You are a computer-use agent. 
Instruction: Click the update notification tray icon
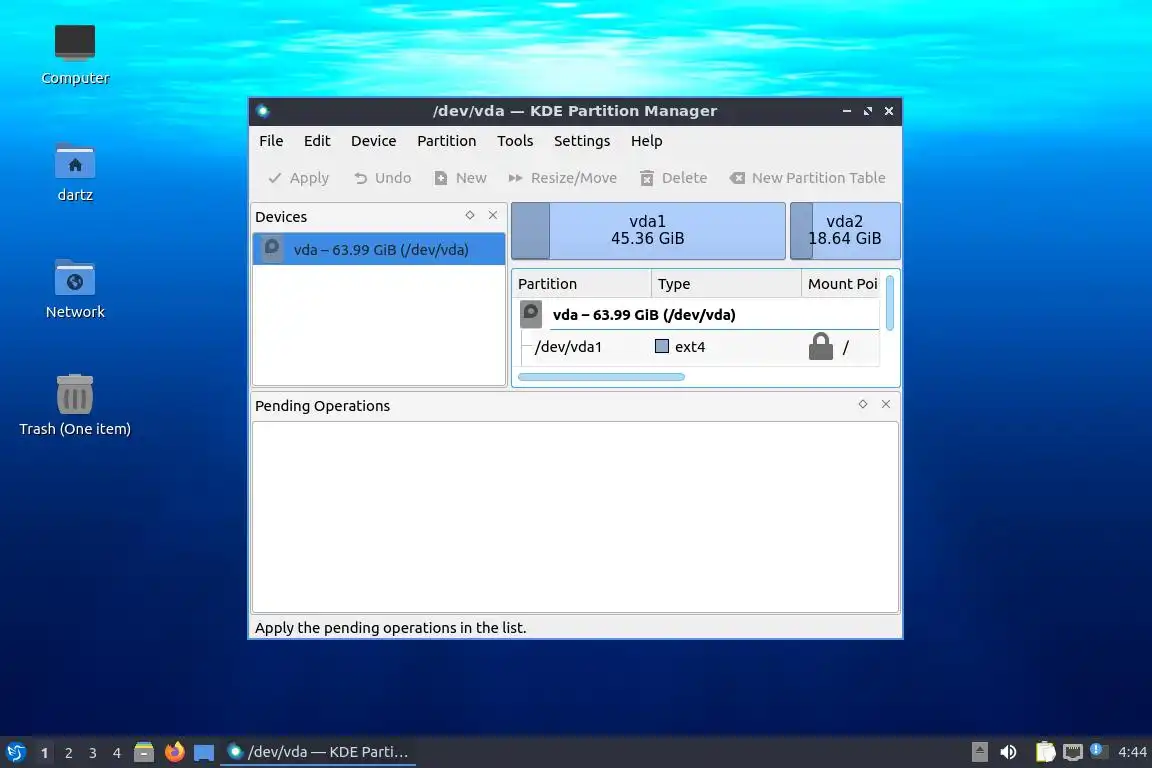pos(1098,750)
